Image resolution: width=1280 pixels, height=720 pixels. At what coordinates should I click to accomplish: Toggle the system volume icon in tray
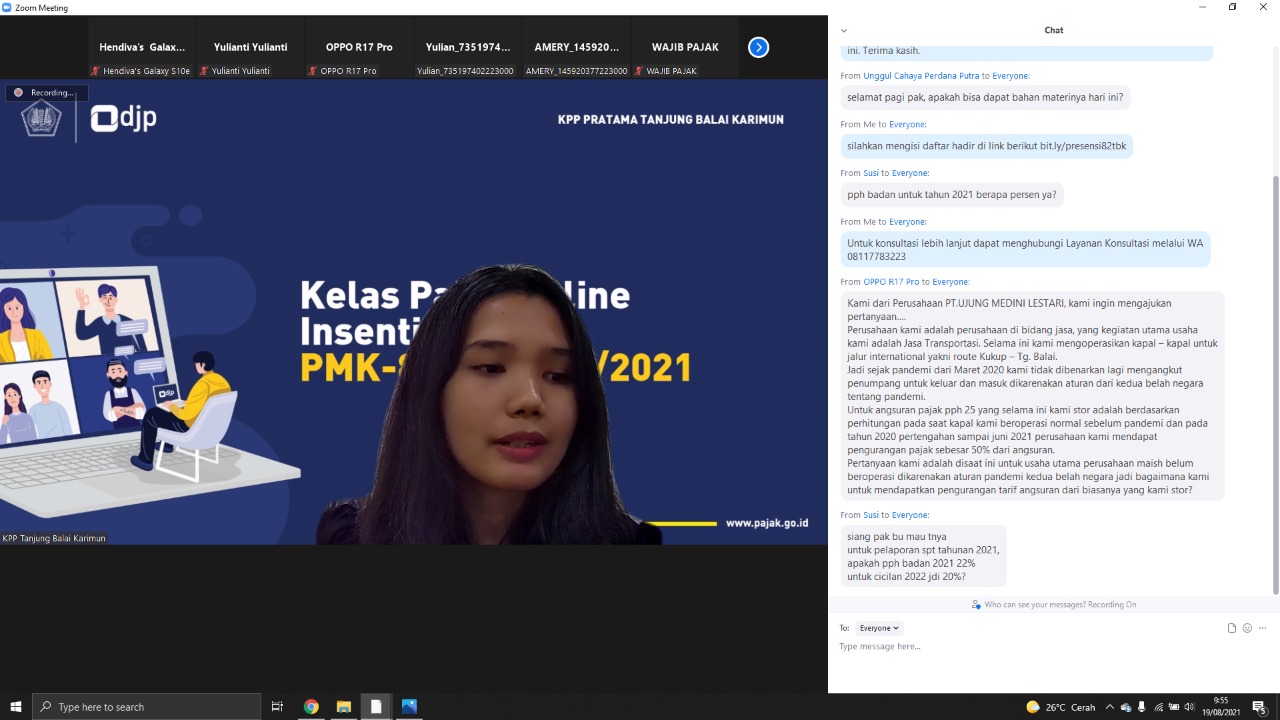1189,707
